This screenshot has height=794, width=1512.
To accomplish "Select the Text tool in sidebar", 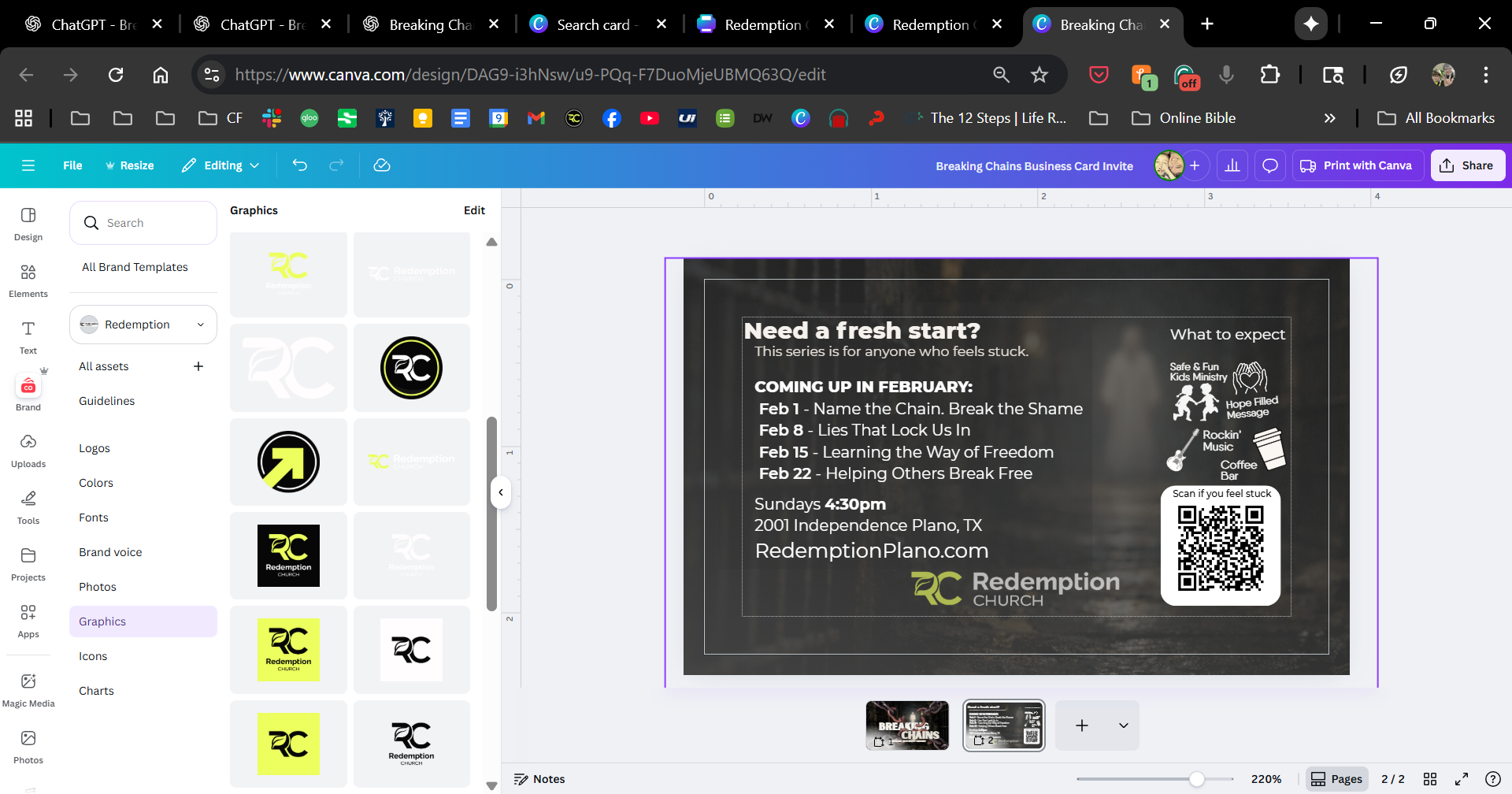I will pyautogui.click(x=28, y=337).
